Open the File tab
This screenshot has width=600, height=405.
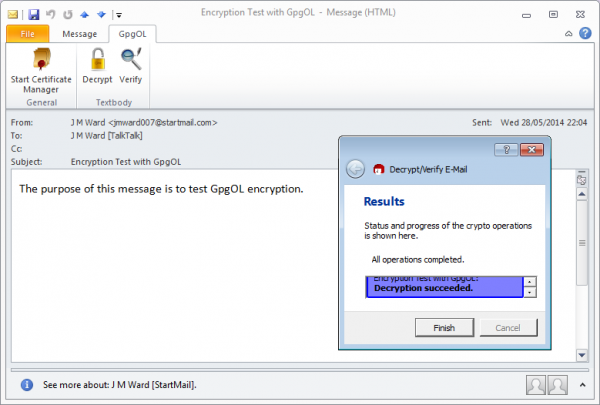pos(28,34)
